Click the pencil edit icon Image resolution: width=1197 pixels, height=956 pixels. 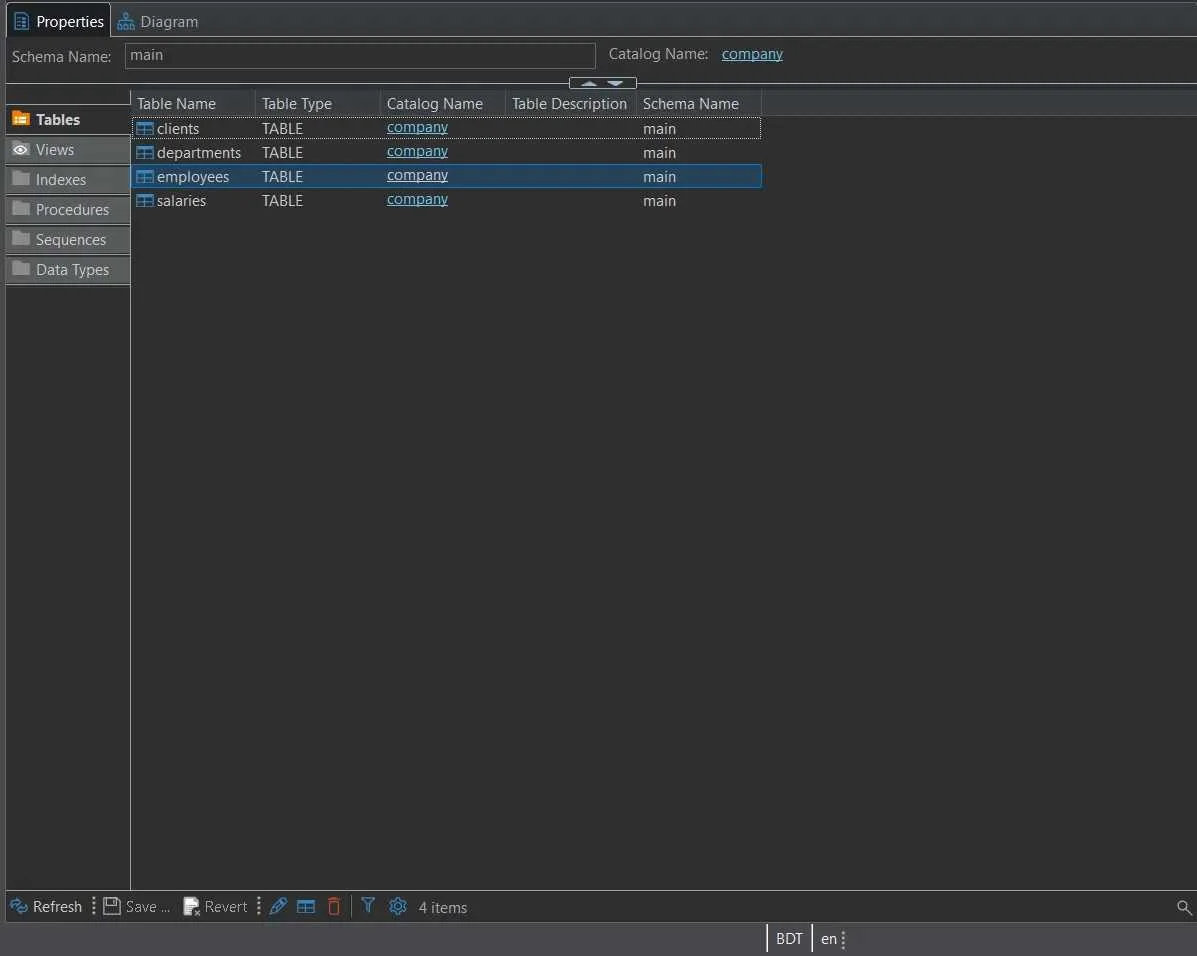pyautogui.click(x=279, y=906)
